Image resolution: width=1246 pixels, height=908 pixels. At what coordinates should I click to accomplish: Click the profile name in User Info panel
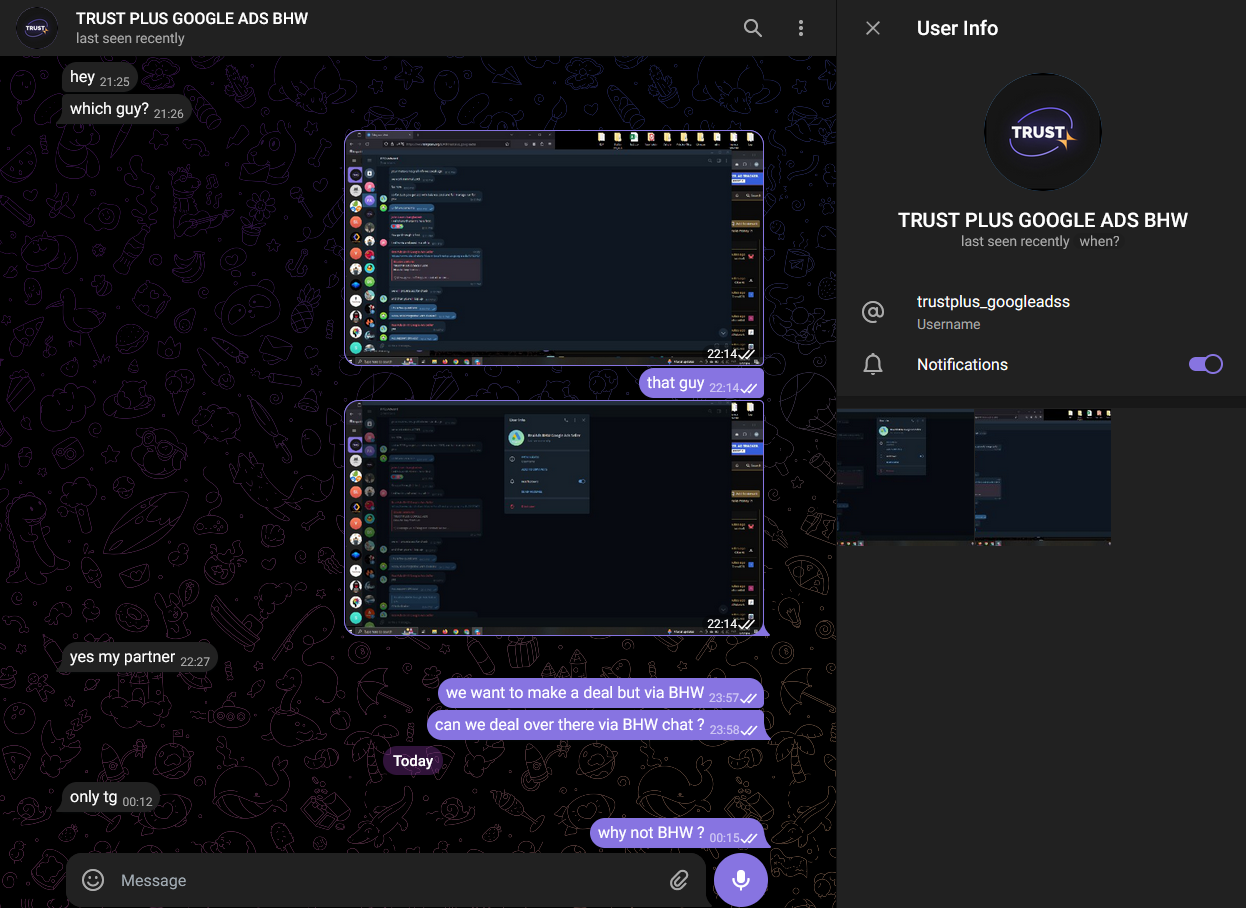pyautogui.click(x=1043, y=220)
